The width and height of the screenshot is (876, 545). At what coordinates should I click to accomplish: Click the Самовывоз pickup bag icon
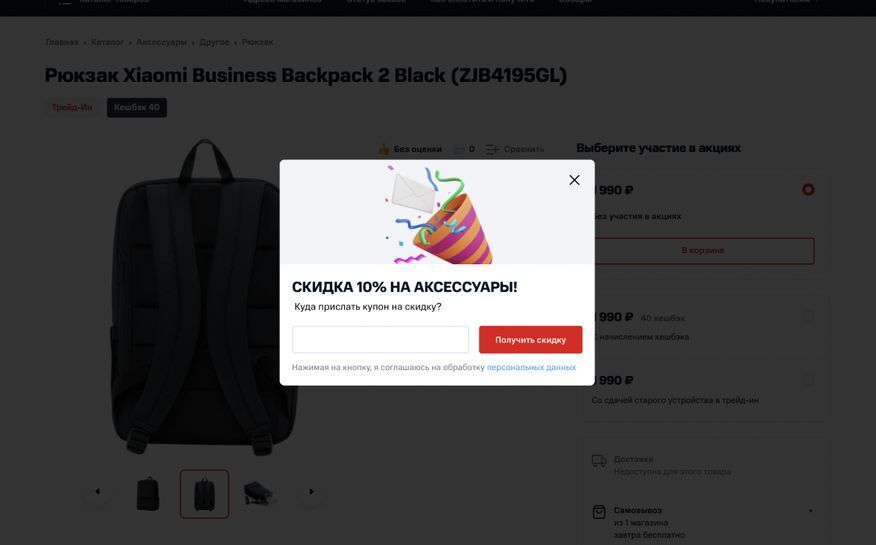599,511
